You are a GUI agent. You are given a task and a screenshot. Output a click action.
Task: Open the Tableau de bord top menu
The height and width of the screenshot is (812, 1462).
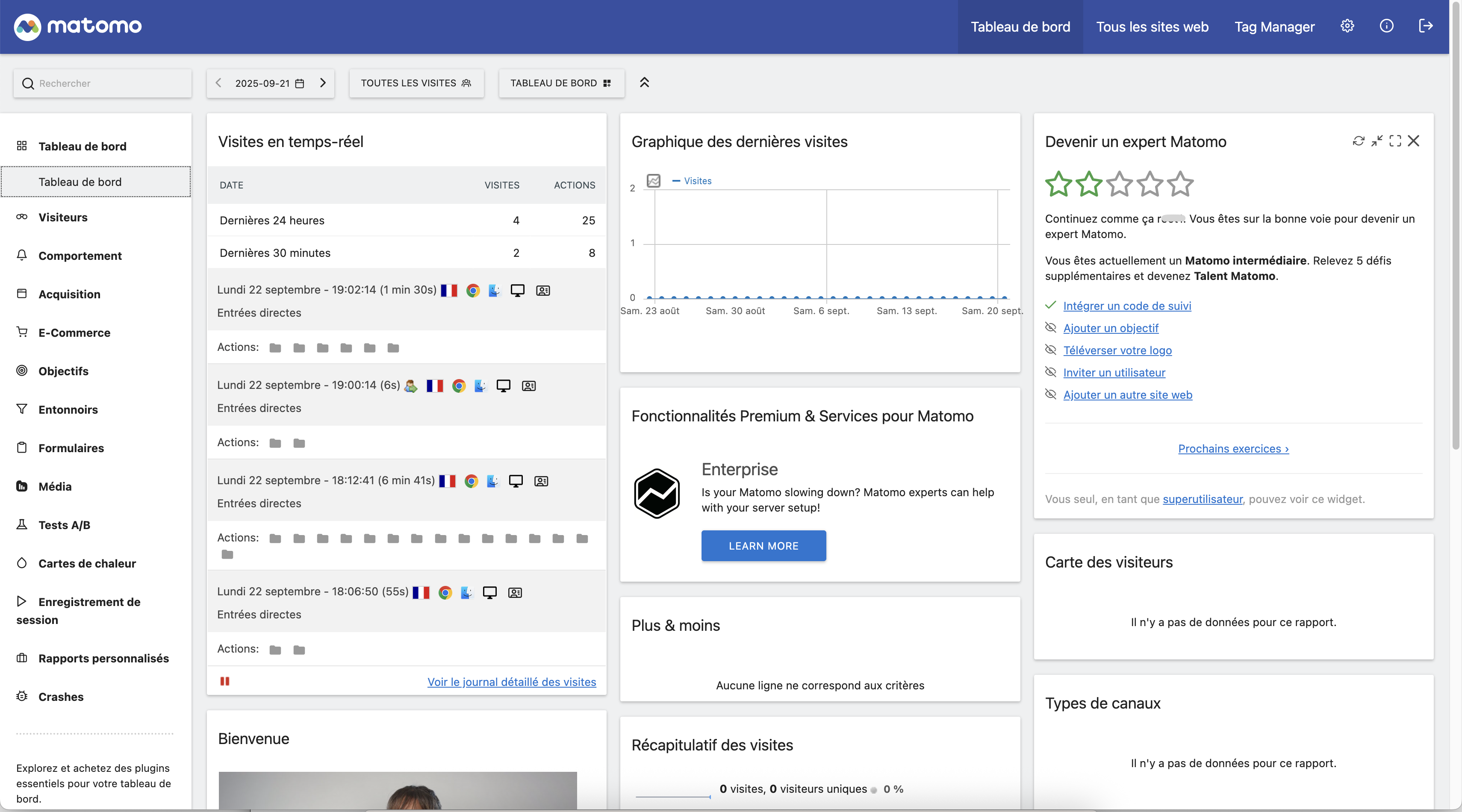point(1020,26)
